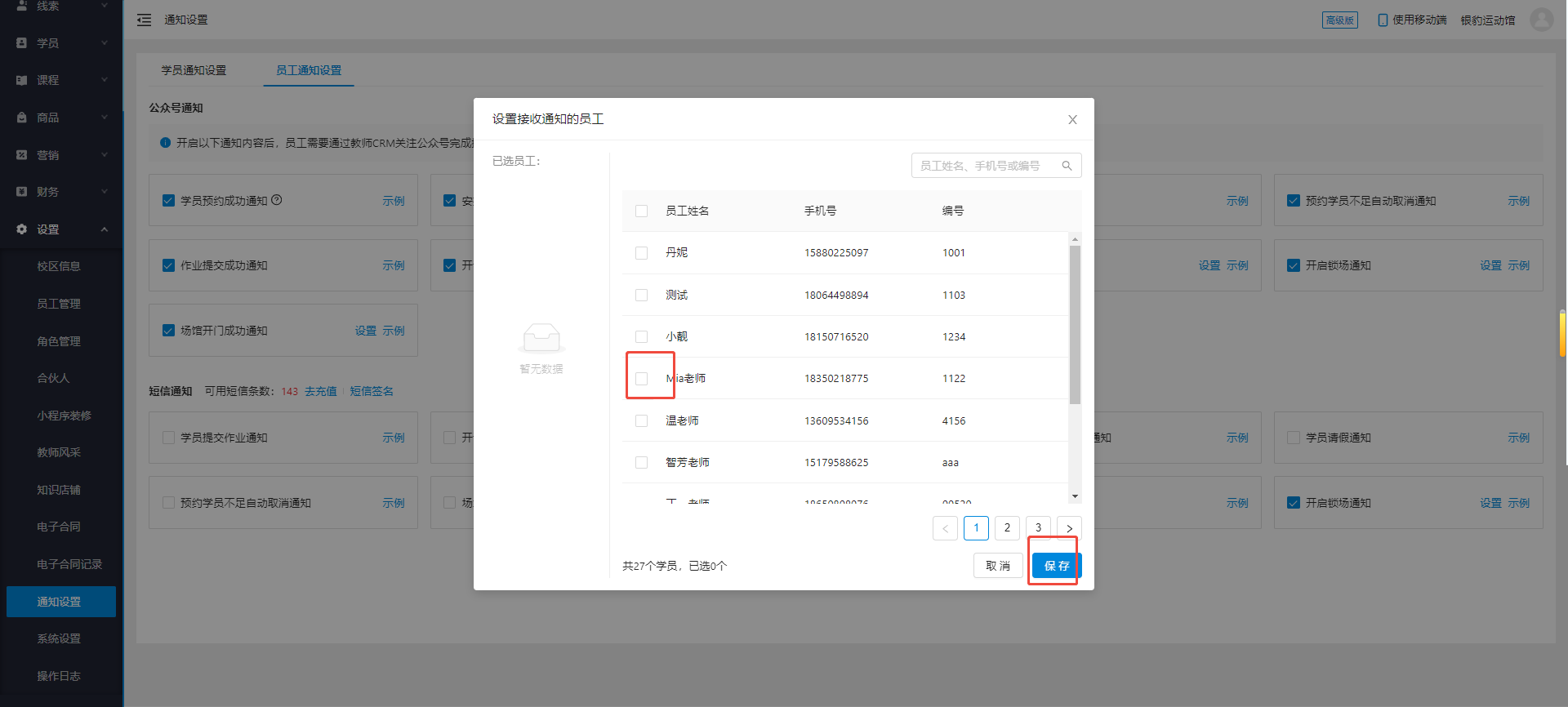Click page 1 pagination button
Viewport: 1568px width, 707px height.
pyautogui.click(x=976, y=528)
